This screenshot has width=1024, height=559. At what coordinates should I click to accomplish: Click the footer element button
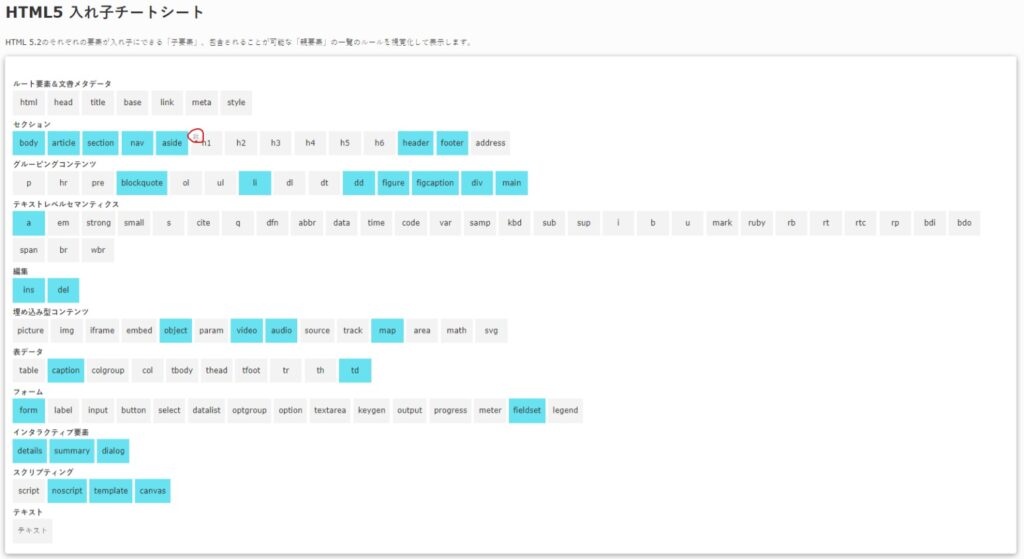pos(452,143)
